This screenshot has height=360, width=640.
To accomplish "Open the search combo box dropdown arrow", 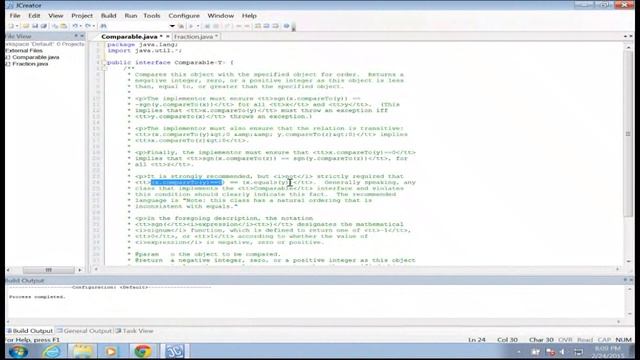I will (x=172, y=26).
